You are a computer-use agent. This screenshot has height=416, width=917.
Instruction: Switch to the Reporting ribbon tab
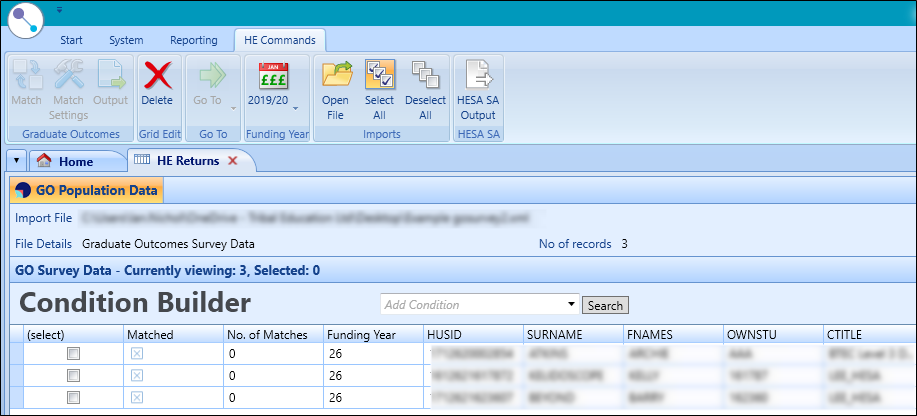tap(193, 40)
